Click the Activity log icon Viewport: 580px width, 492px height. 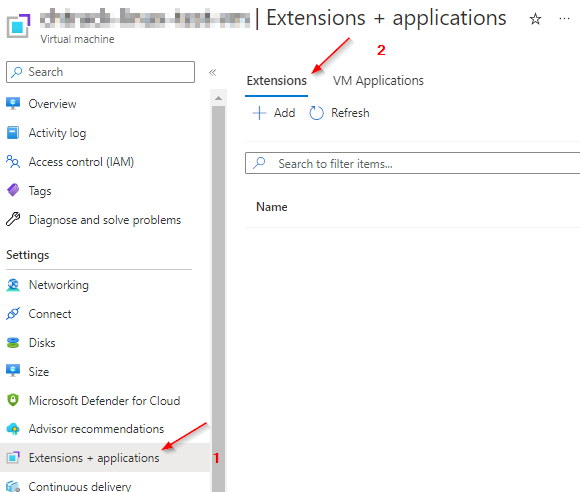coord(13,132)
